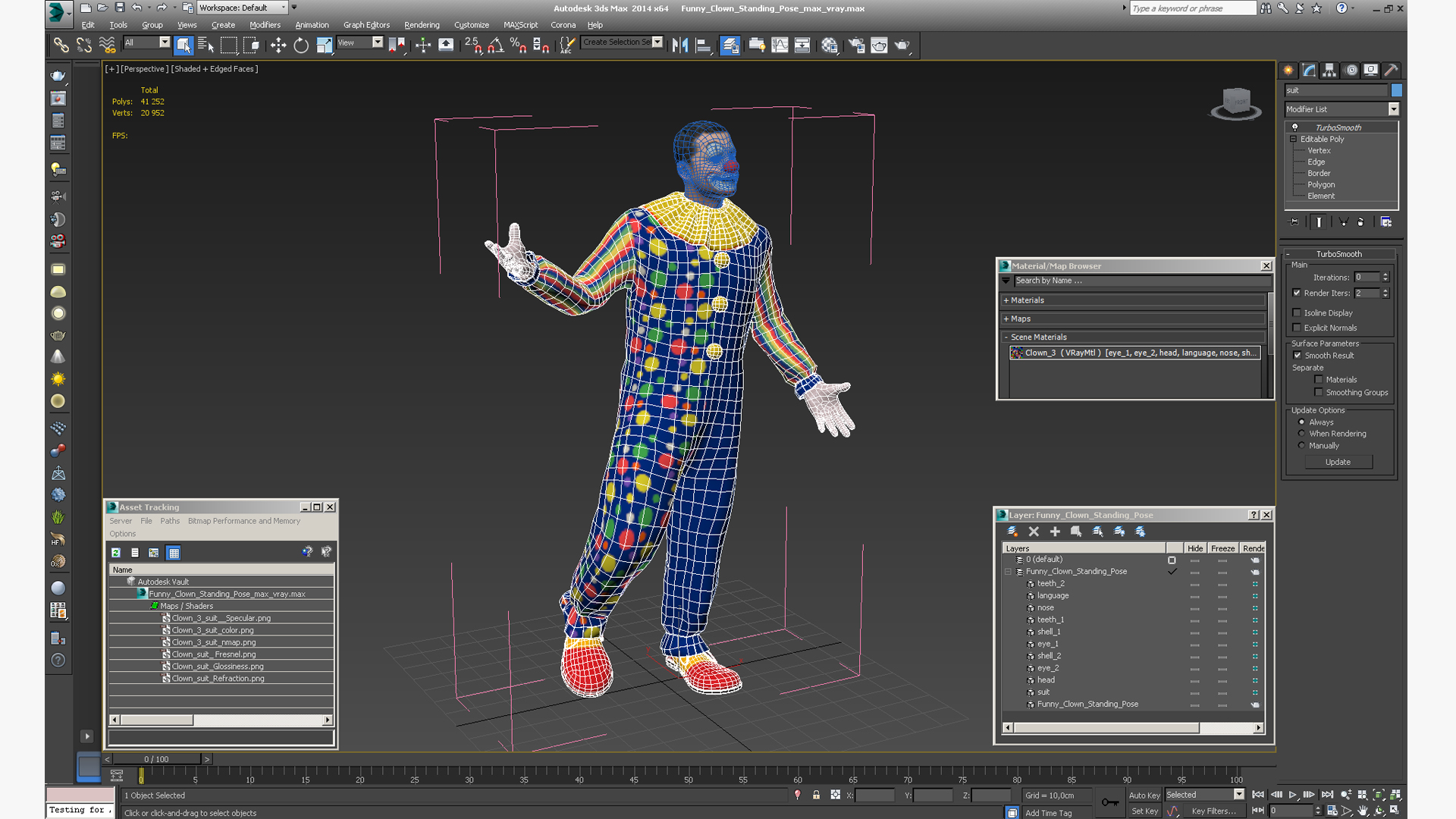Viewport: 1456px width, 819px height.
Task: Click Freeze column header in Layer dialog
Action: 1222,548
